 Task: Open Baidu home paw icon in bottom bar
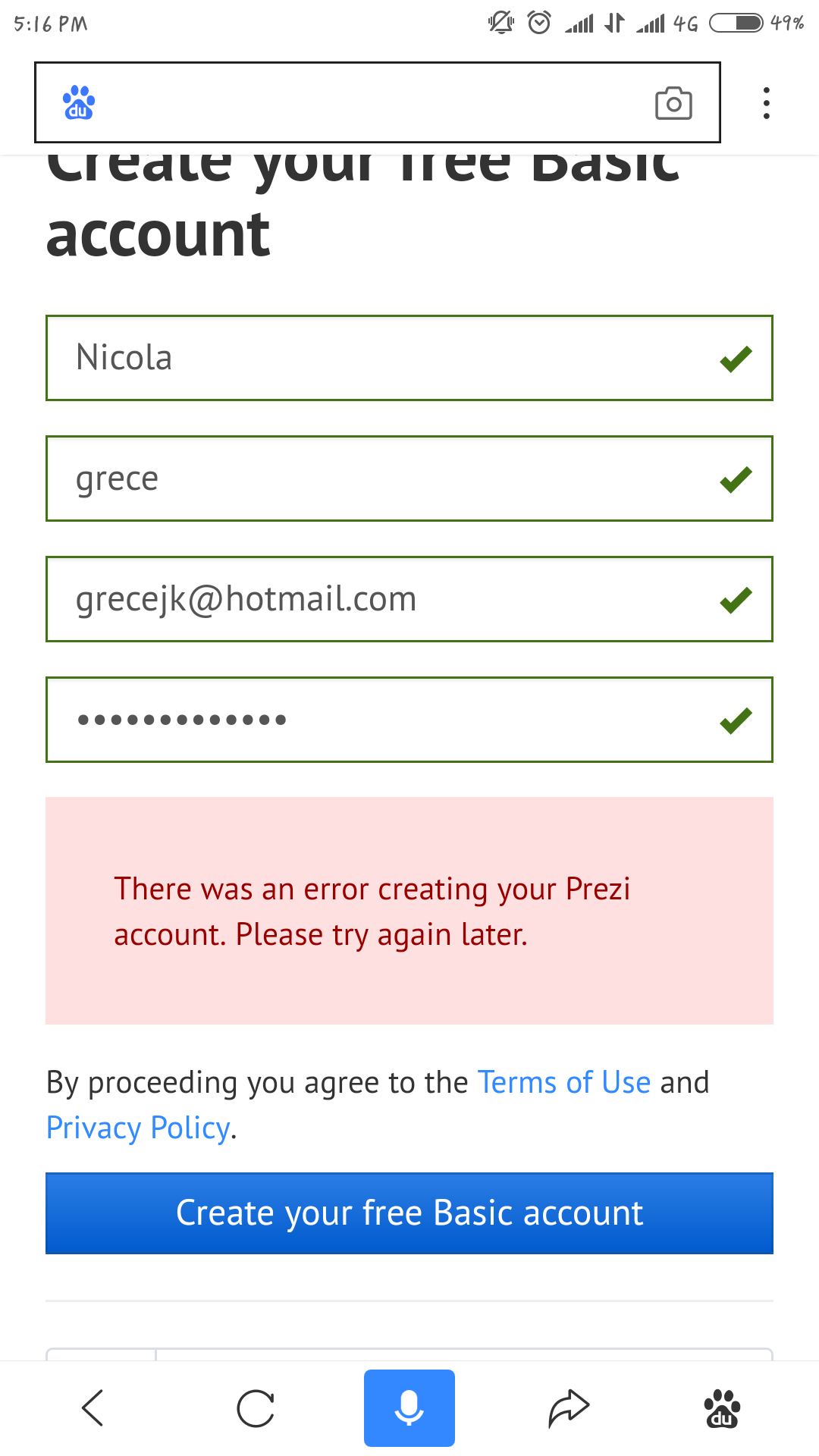pos(722,1408)
